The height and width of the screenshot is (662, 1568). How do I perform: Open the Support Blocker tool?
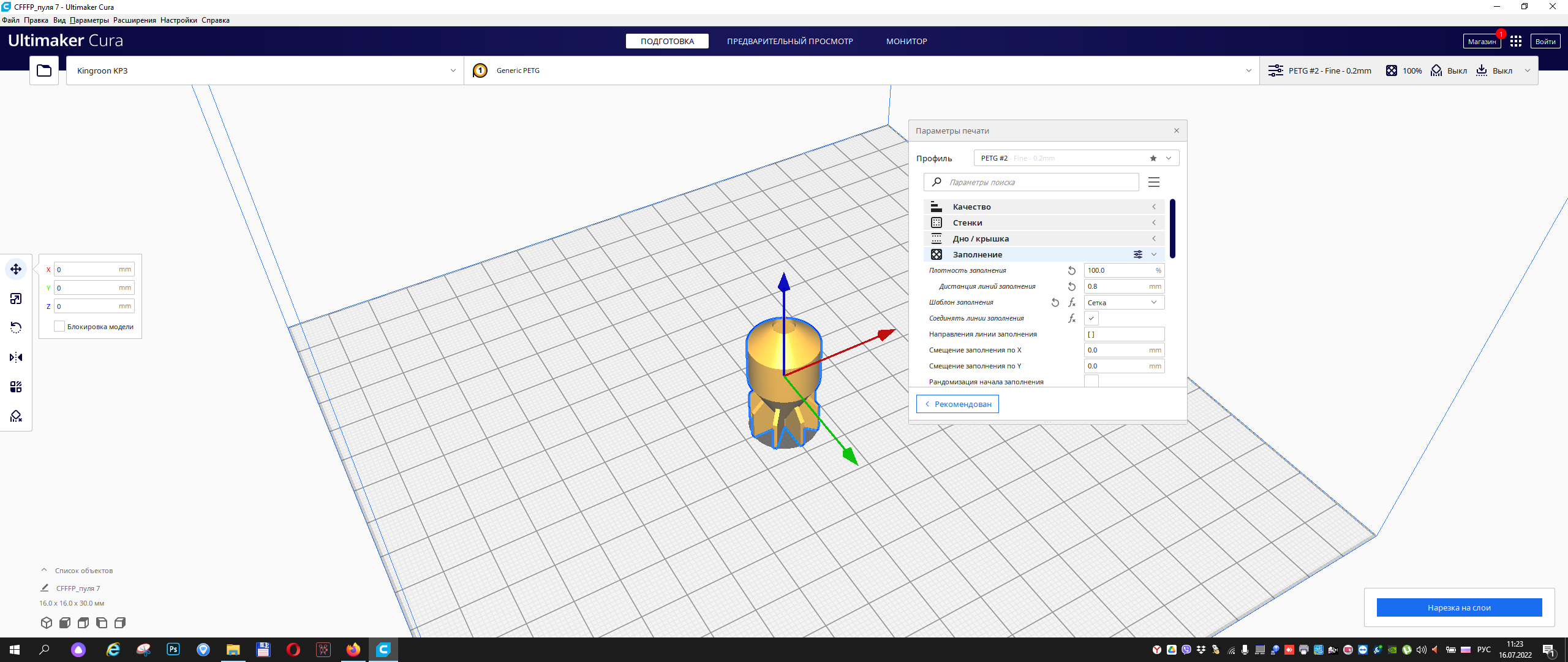coord(16,416)
